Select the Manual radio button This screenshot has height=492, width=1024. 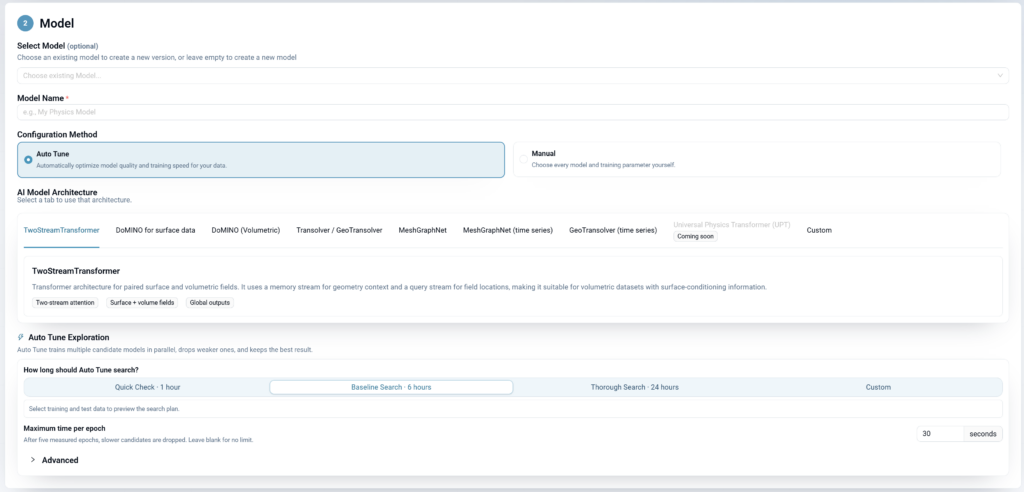point(524,159)
